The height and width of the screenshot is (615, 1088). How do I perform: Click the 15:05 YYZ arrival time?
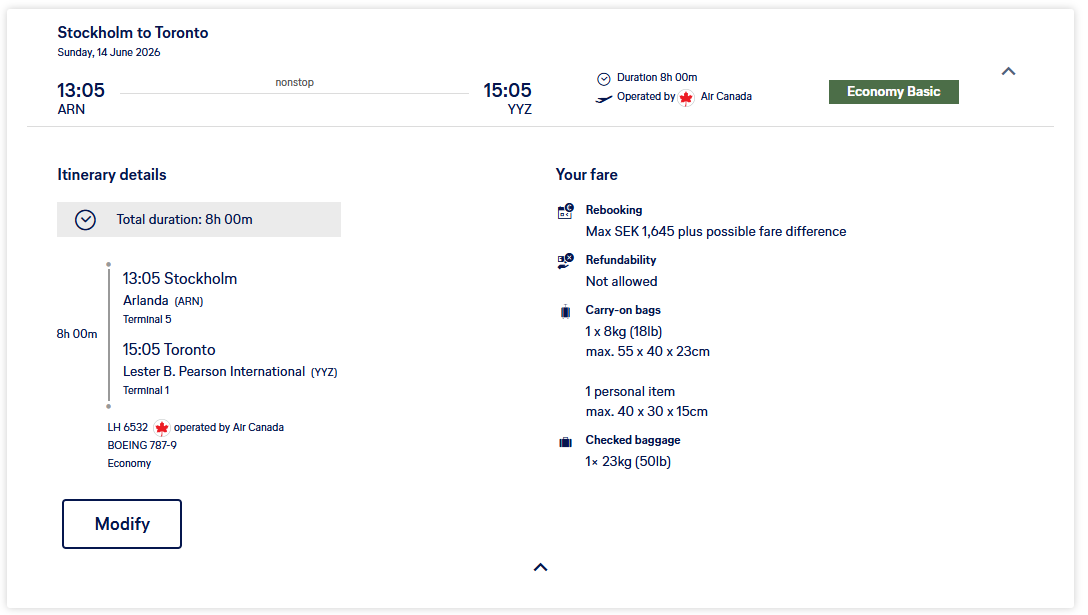pyautogui.click(x=507, y=91)
